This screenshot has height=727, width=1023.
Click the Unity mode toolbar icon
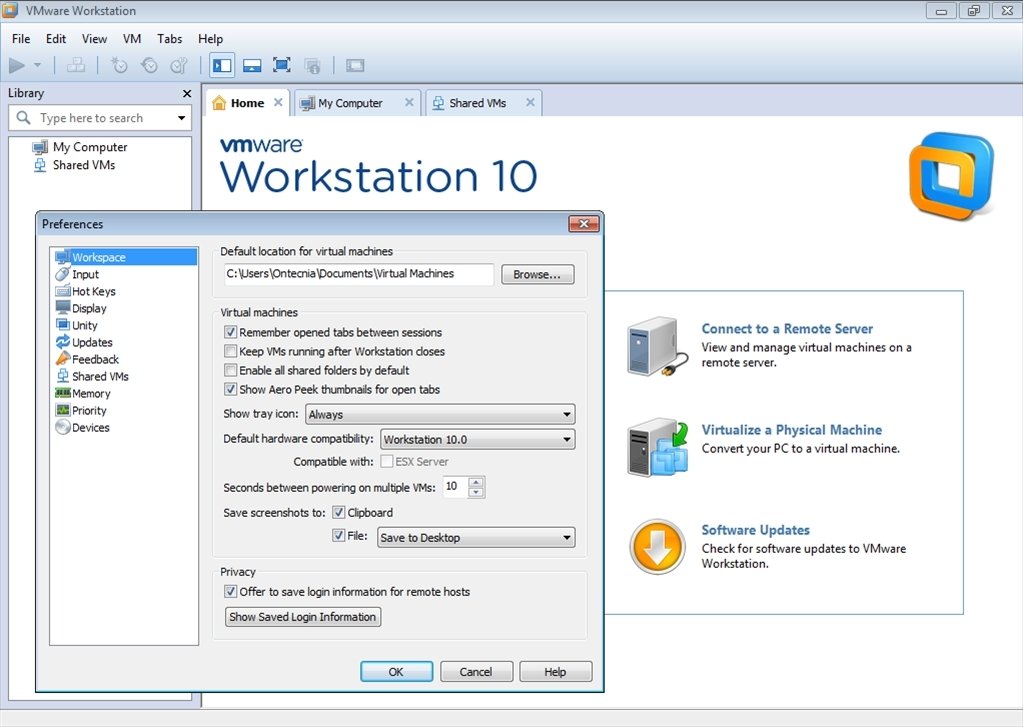tap(313, 65)
